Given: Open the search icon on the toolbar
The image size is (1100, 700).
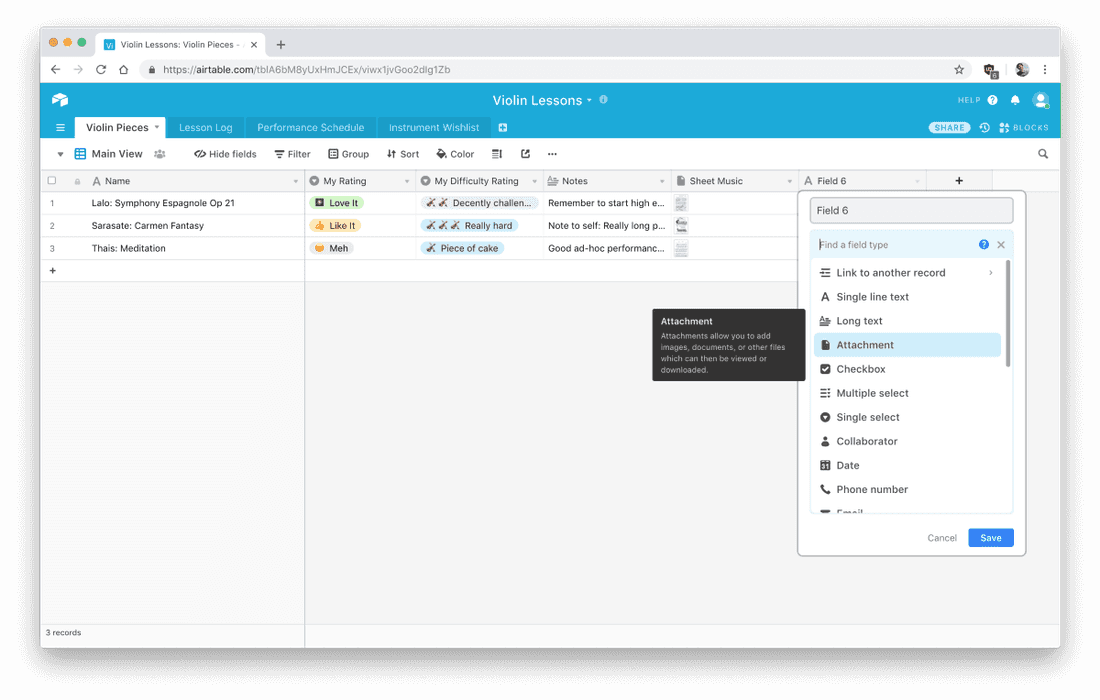Looking at the screenshot, I should (x=1043, y=153).
